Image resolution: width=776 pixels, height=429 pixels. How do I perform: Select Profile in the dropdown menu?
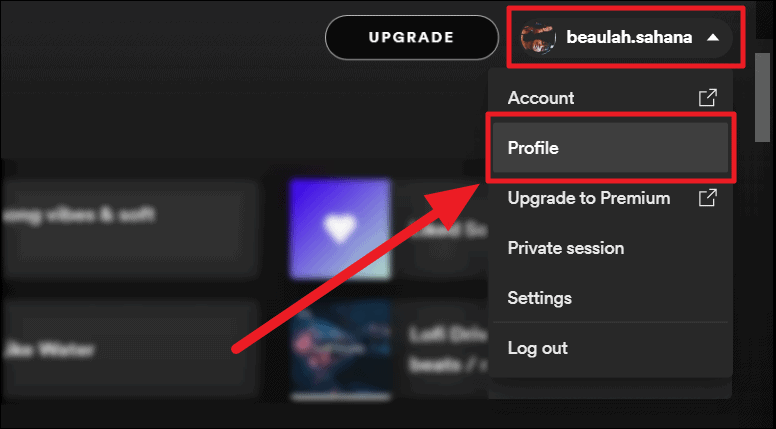pos(610,147)
